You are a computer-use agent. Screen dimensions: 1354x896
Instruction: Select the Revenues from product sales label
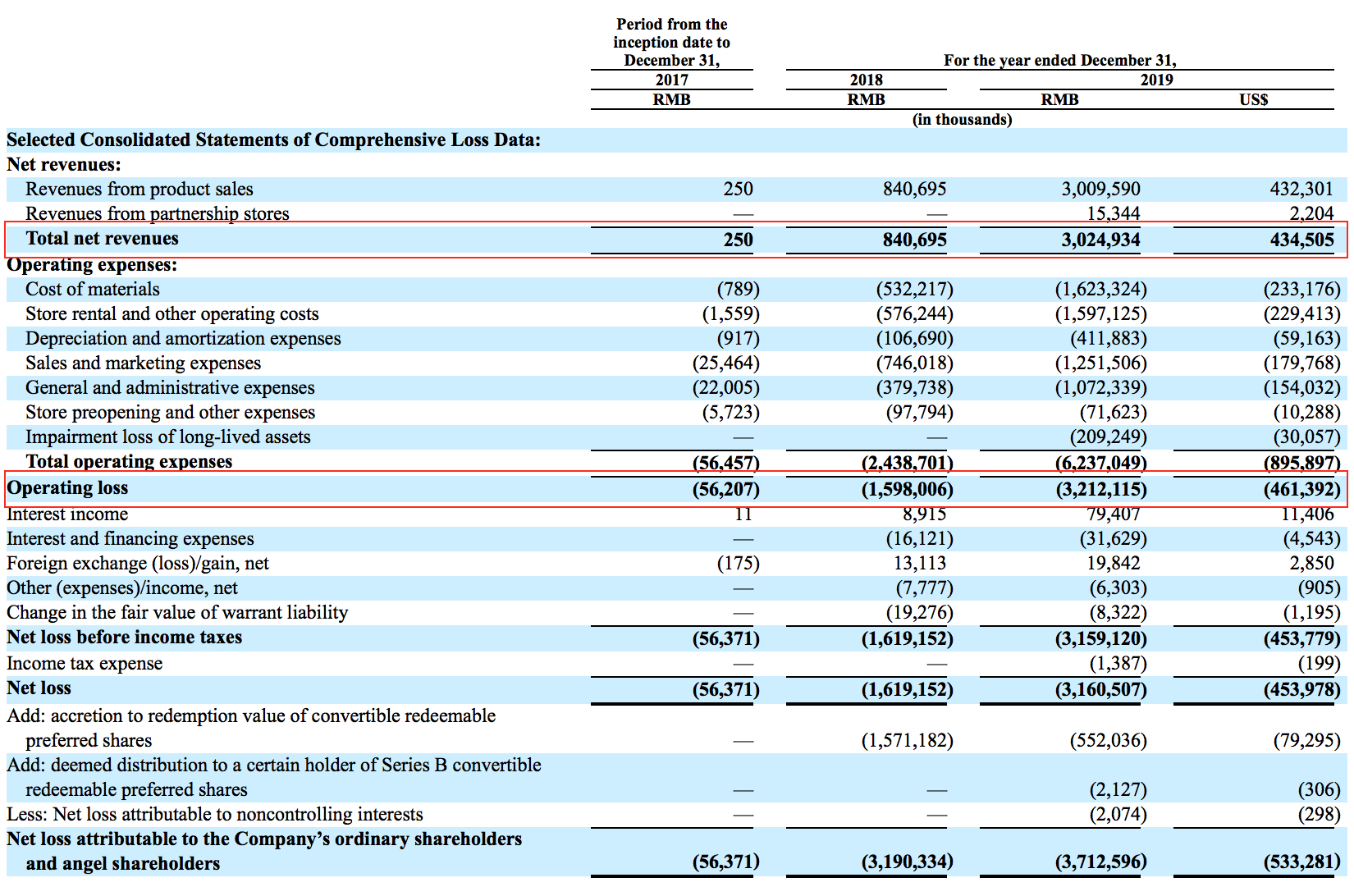tap(139, 189)
